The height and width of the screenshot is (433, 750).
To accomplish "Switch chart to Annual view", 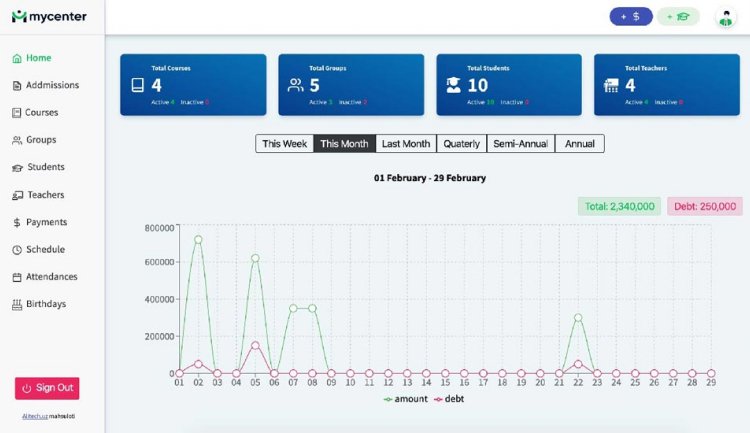I will point(580,144).
